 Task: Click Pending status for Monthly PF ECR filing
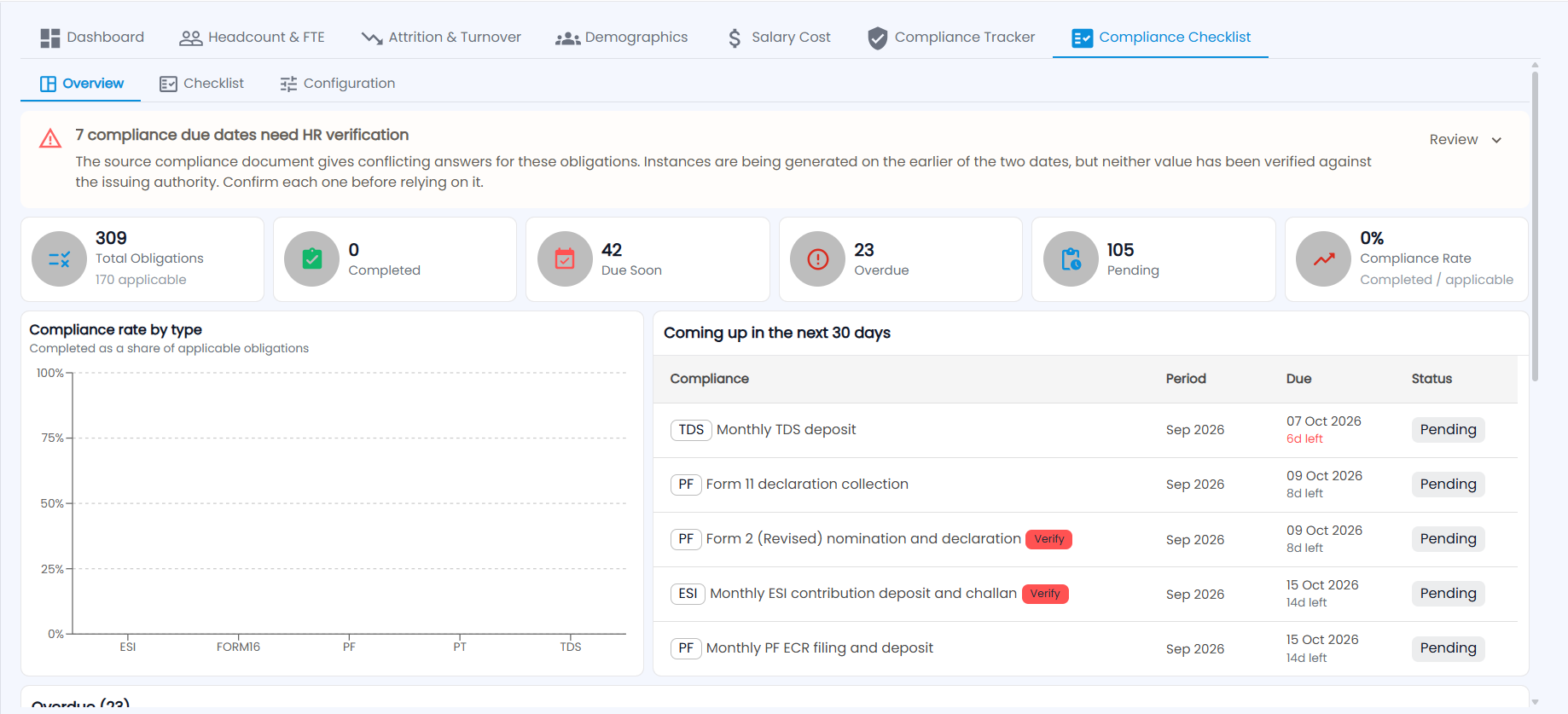(1449, 648)
